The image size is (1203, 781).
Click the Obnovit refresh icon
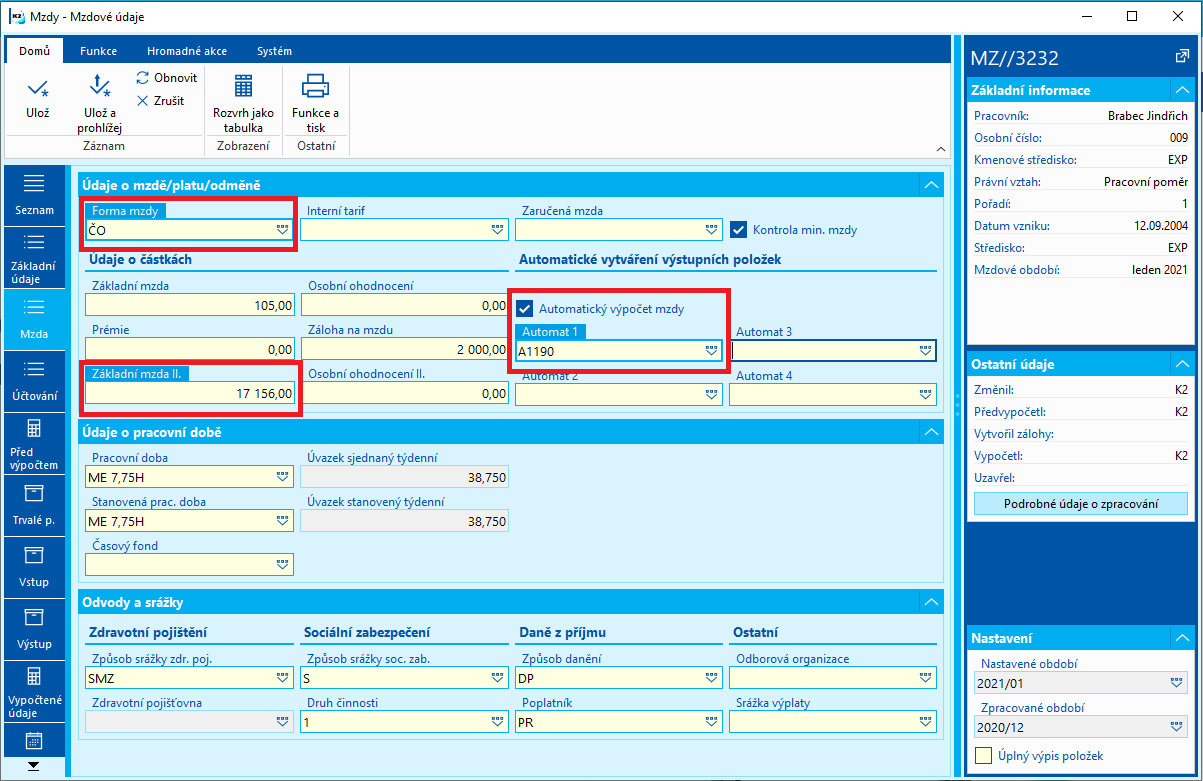pyautogui.click(x=143, y=78)
